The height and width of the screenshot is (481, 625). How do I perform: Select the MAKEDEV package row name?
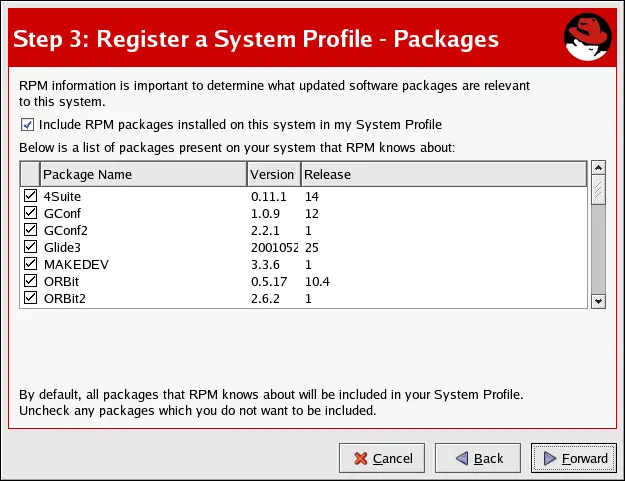coord(74,264)
